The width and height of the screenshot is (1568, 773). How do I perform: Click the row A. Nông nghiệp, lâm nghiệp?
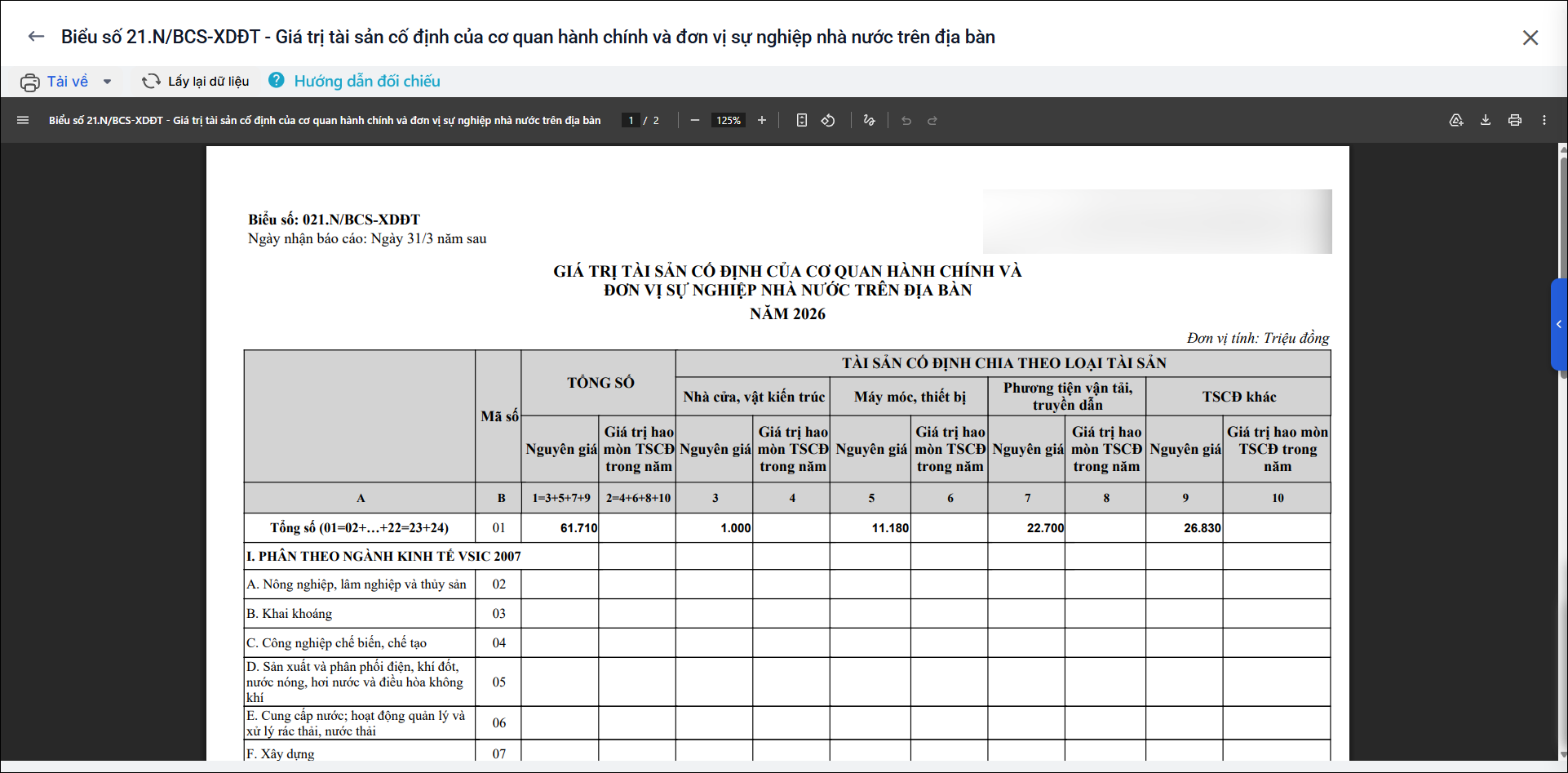click(357, 584)
